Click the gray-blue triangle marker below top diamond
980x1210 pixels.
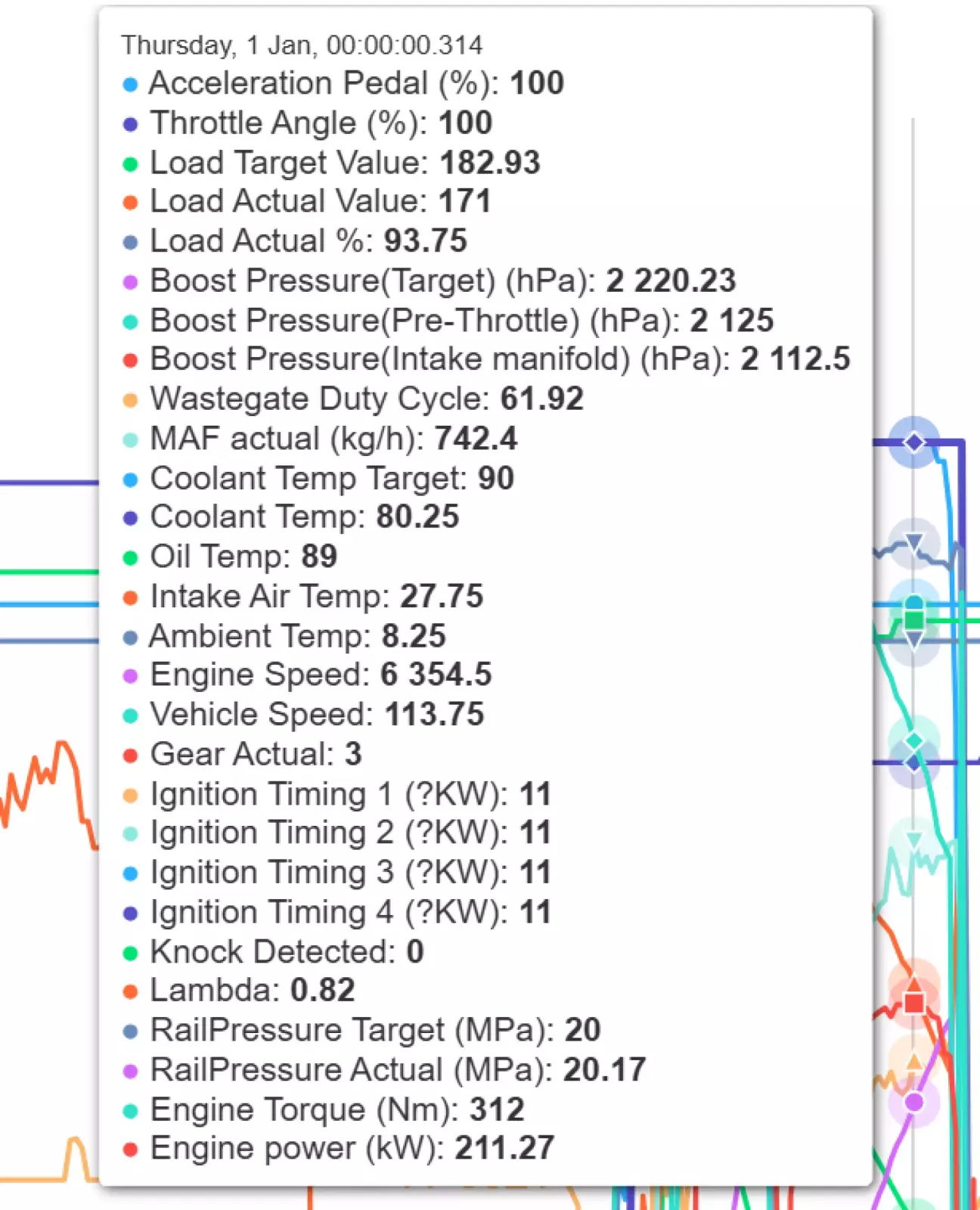click(914, 541)
